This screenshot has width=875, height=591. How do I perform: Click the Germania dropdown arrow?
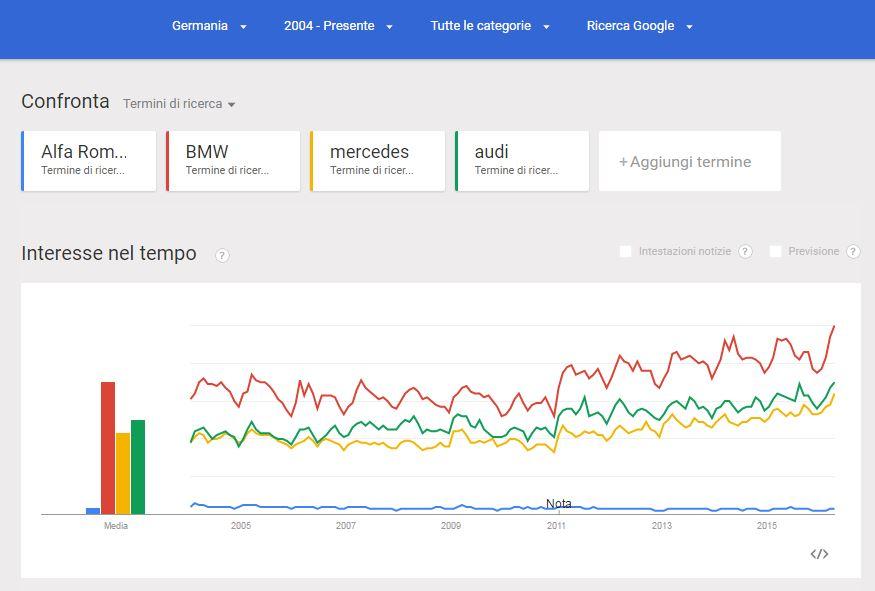(x=243, y=27)
